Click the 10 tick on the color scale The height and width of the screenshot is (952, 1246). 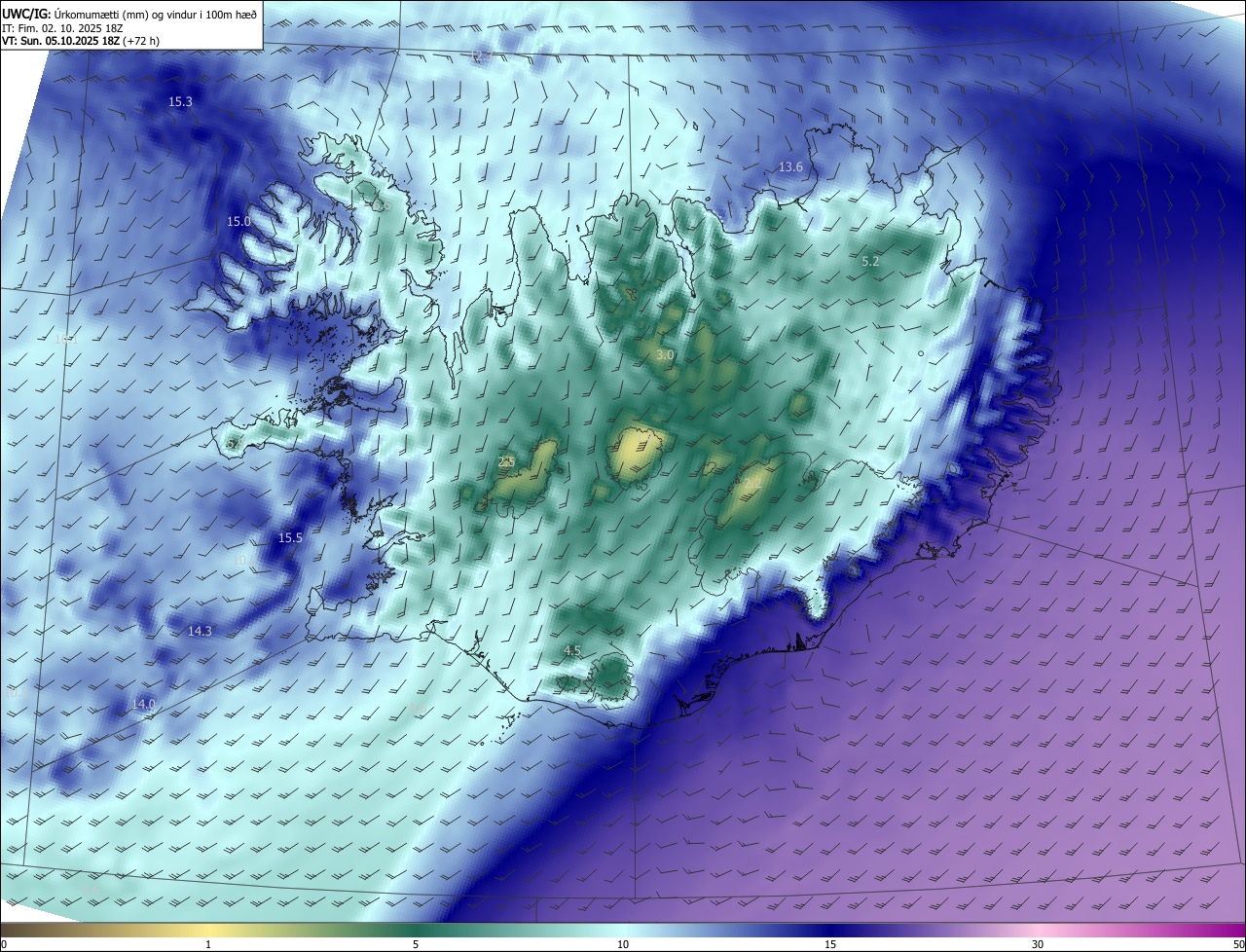(x=623, y=945)
